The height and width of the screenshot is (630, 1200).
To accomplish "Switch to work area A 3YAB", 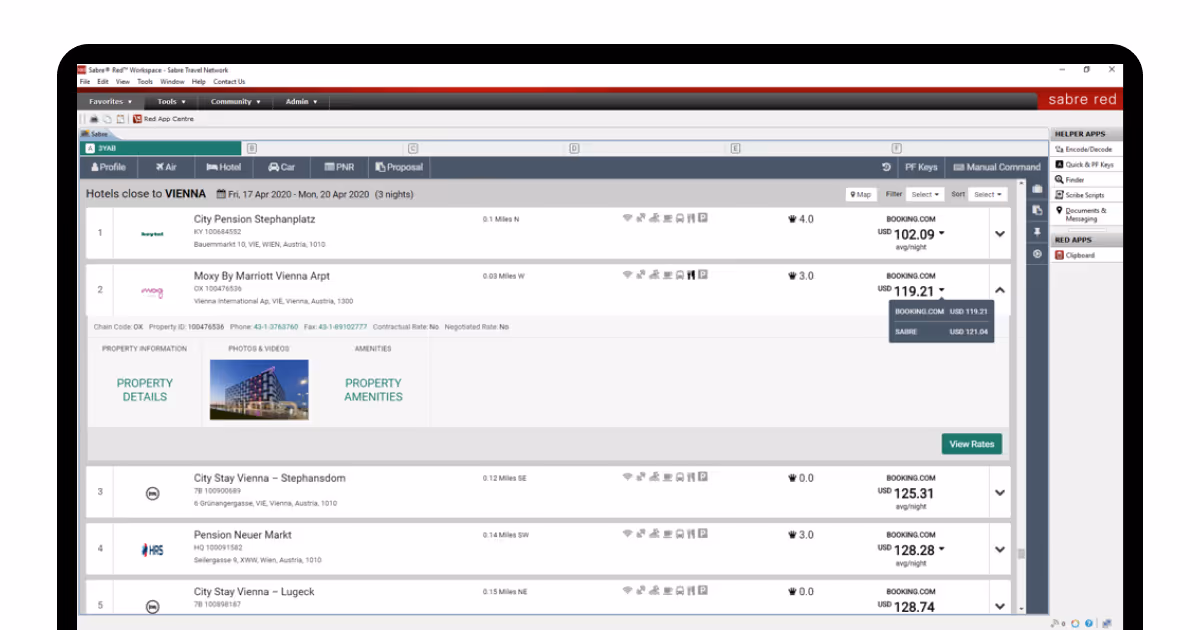I will point(160,148).
